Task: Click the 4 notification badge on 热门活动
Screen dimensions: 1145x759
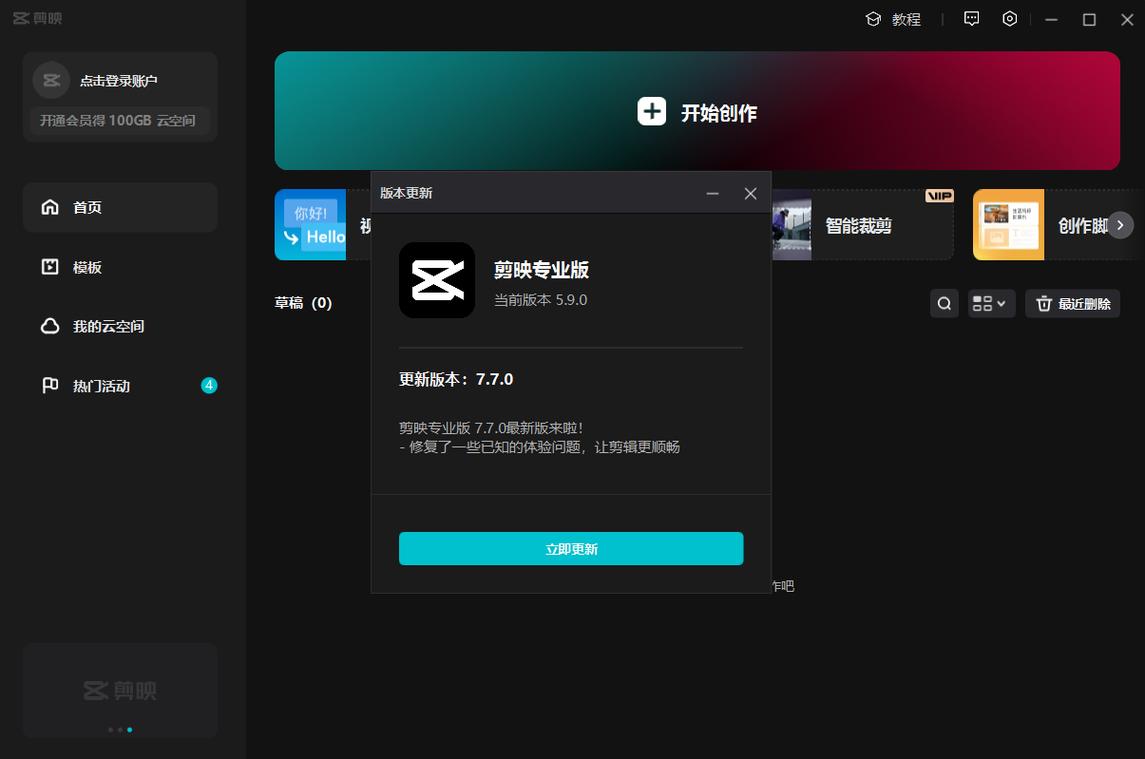Action: pyautogui.click(x=209, y=385)
